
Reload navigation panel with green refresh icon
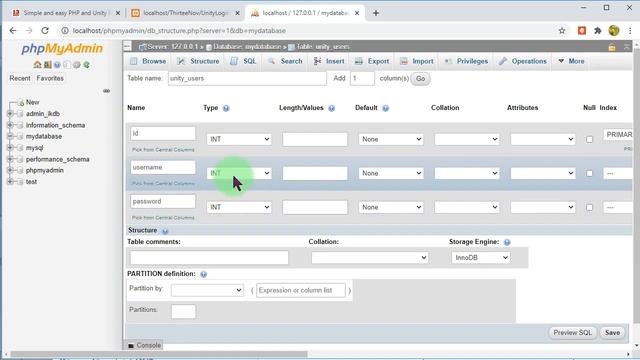pos(87,64)
